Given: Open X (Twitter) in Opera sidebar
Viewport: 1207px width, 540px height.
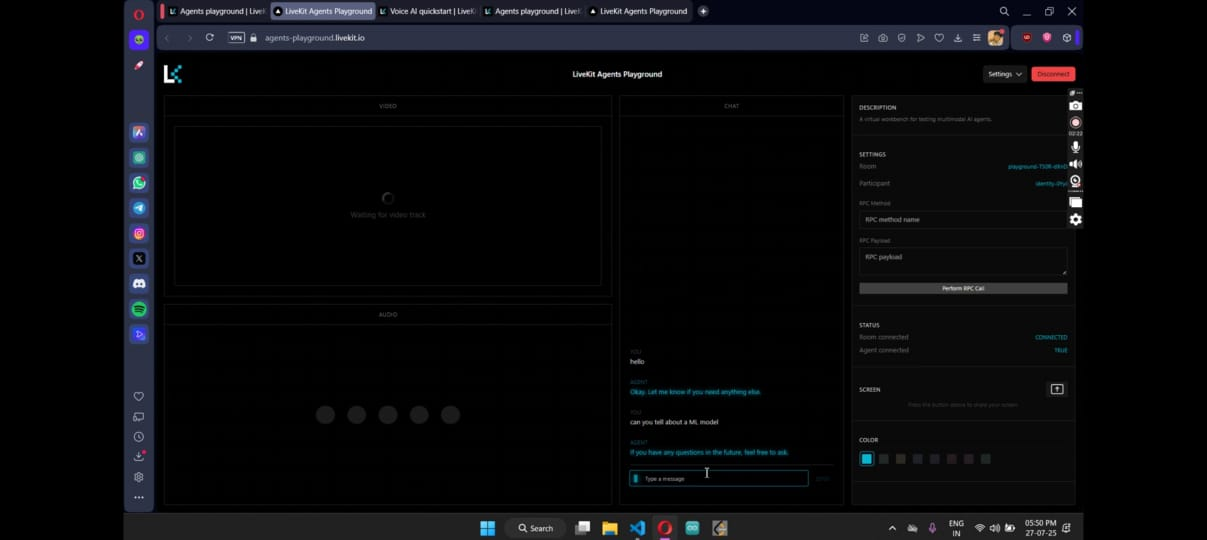Looking at the screenshot, I should coord(139,258).
